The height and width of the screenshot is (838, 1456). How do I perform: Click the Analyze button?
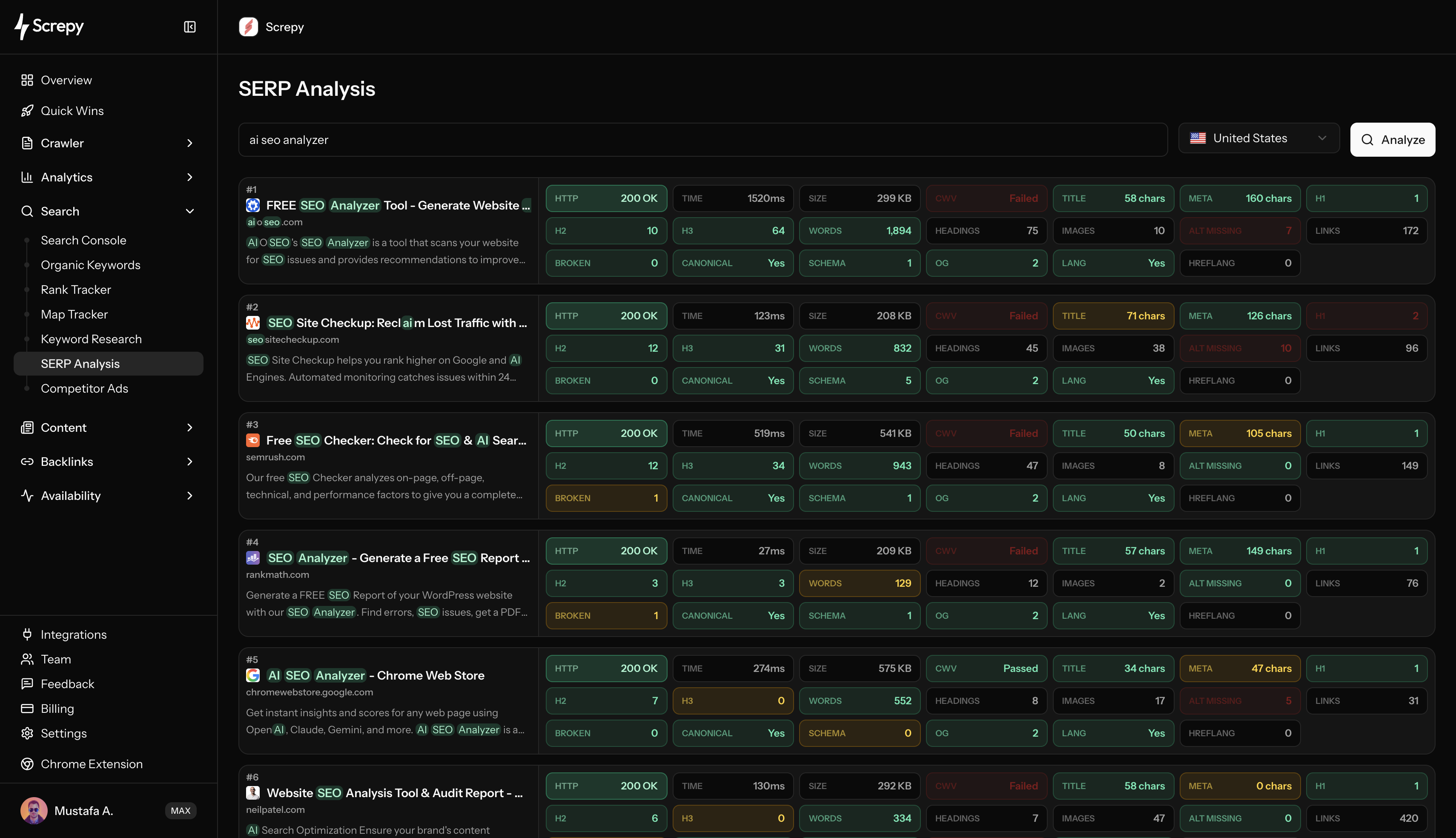[1393, 139]
